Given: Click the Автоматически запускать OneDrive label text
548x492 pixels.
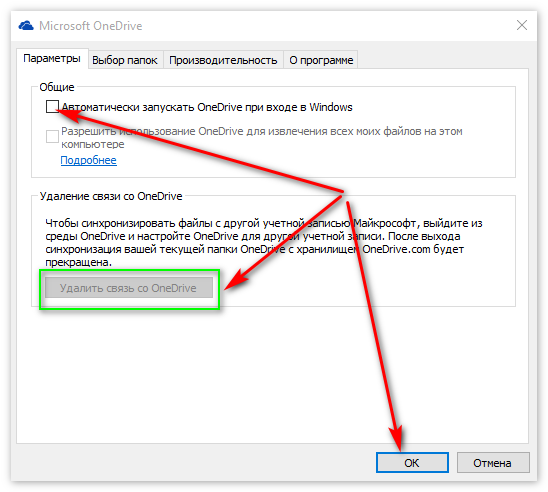Looking at the screenshot, I should [207, 107].
